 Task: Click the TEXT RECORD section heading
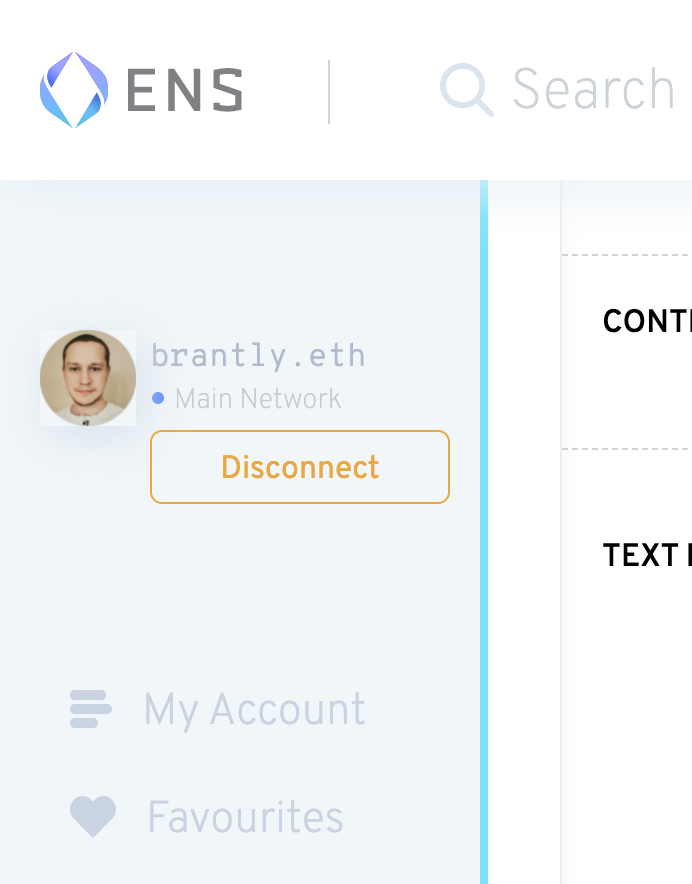point(647,555)
